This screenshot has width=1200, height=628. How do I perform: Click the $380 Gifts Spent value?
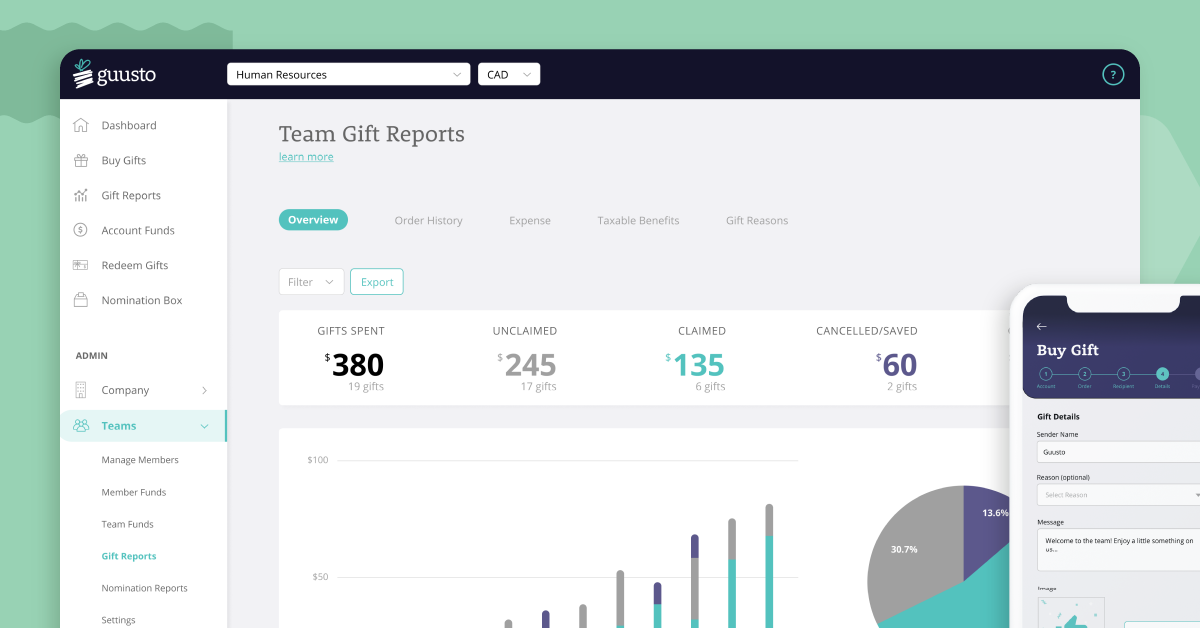(x=354, y=365)
